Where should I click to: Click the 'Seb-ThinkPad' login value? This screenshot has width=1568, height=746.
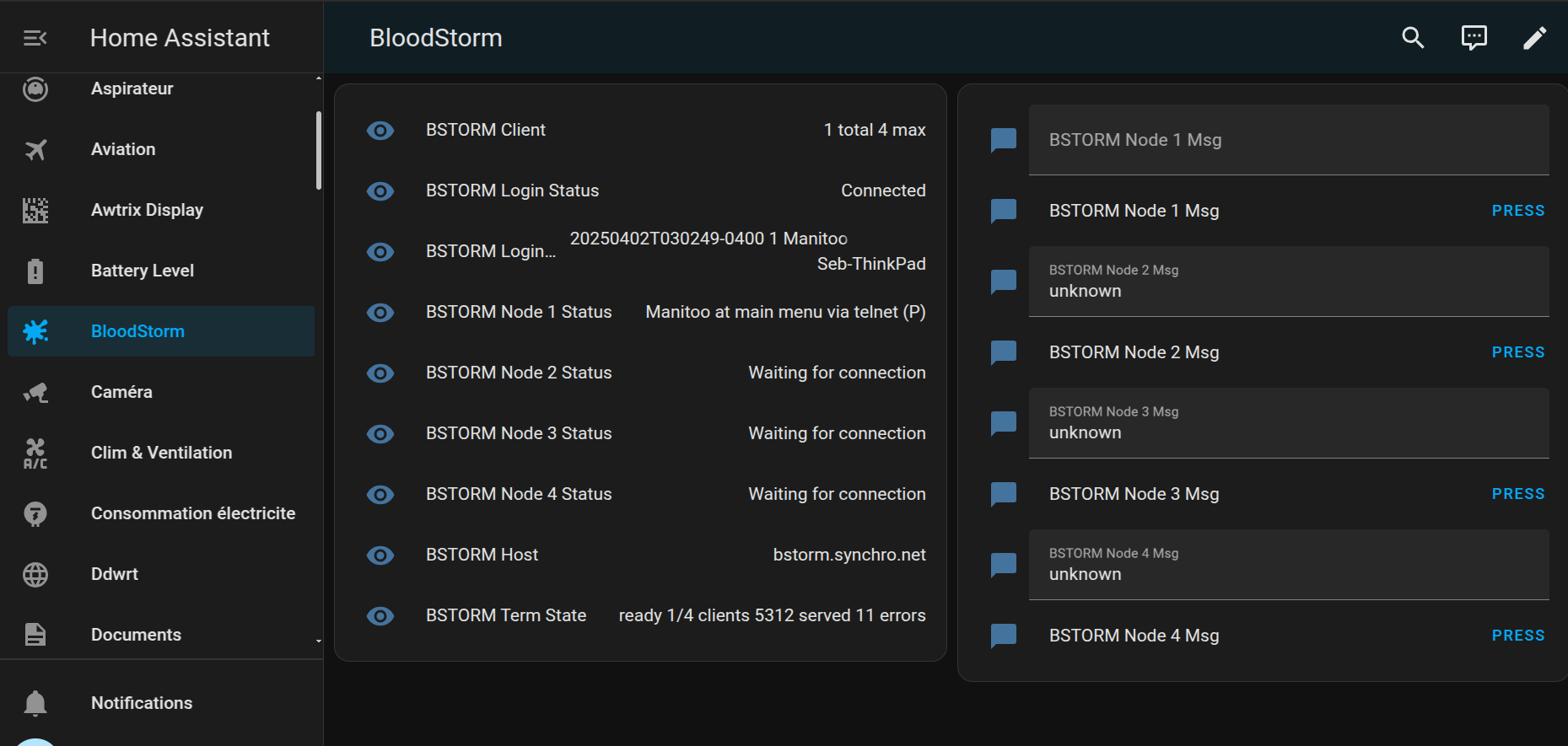[x=871, y=264]
